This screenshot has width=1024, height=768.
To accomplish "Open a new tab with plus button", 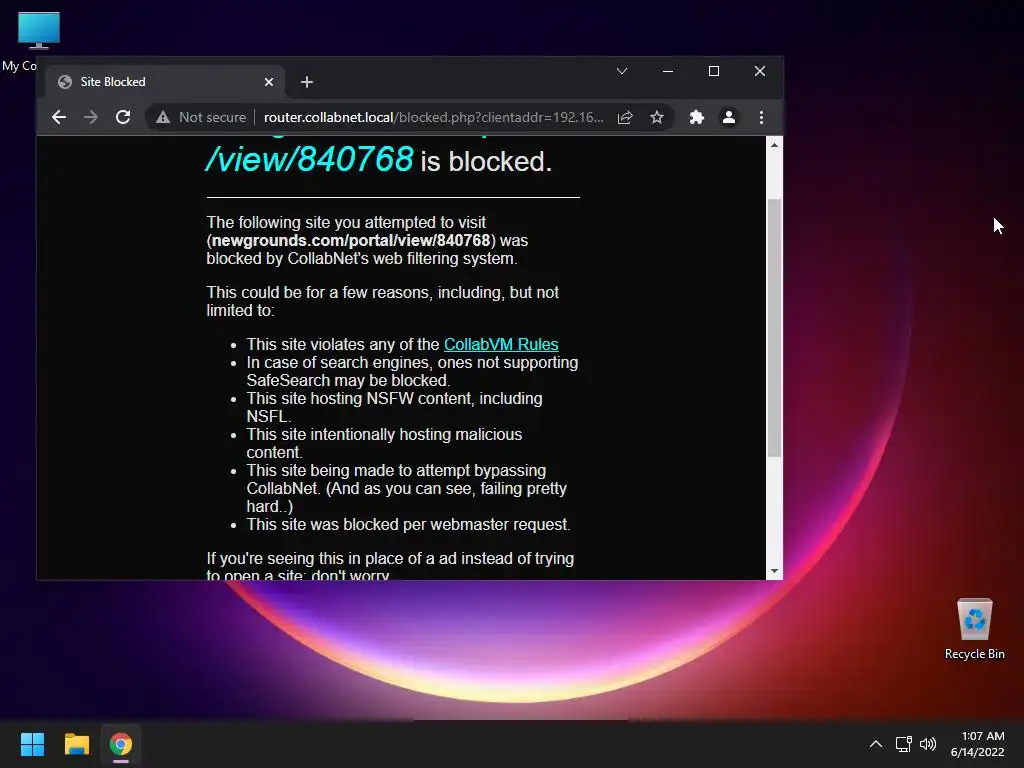I will click(x=307, y=82).
